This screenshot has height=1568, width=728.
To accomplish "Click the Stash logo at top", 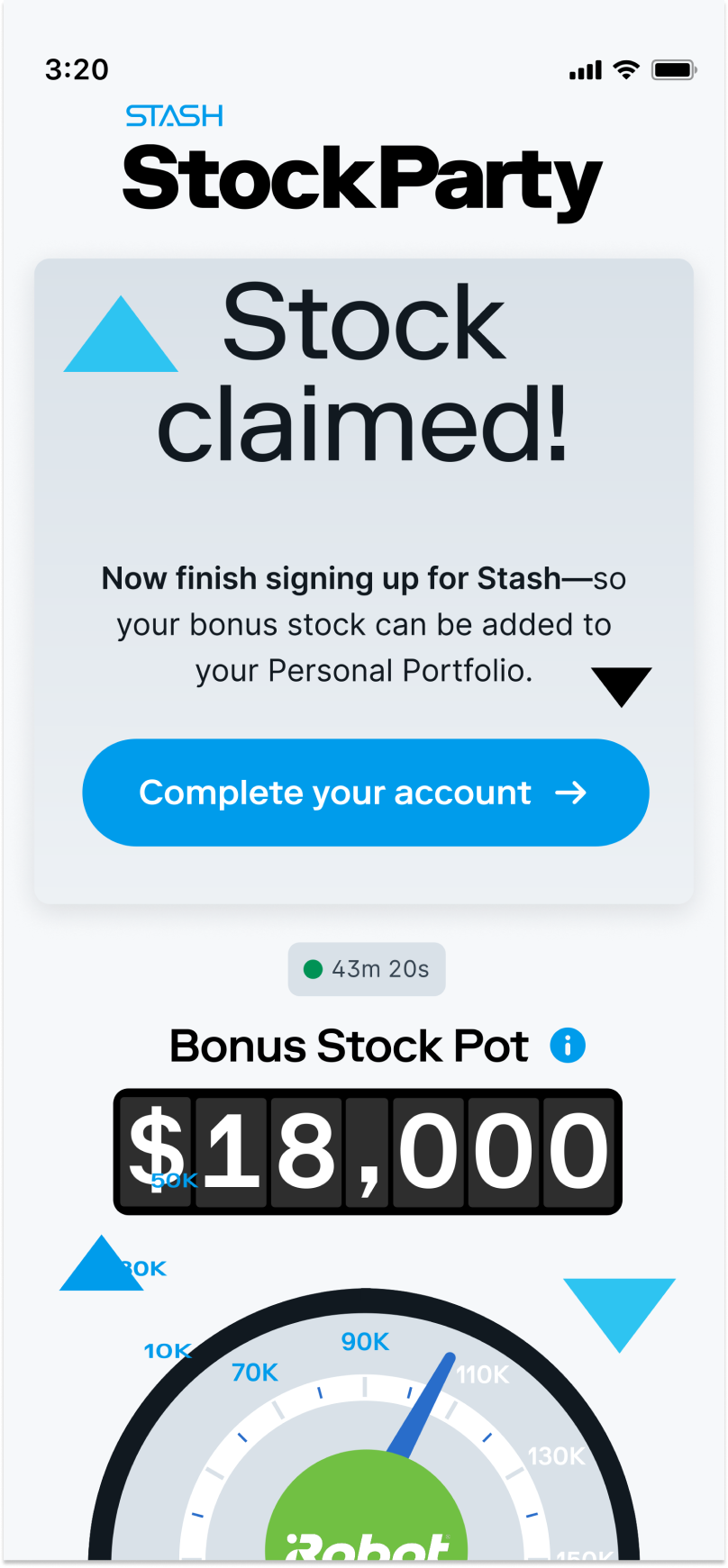I will coord(175,116).
